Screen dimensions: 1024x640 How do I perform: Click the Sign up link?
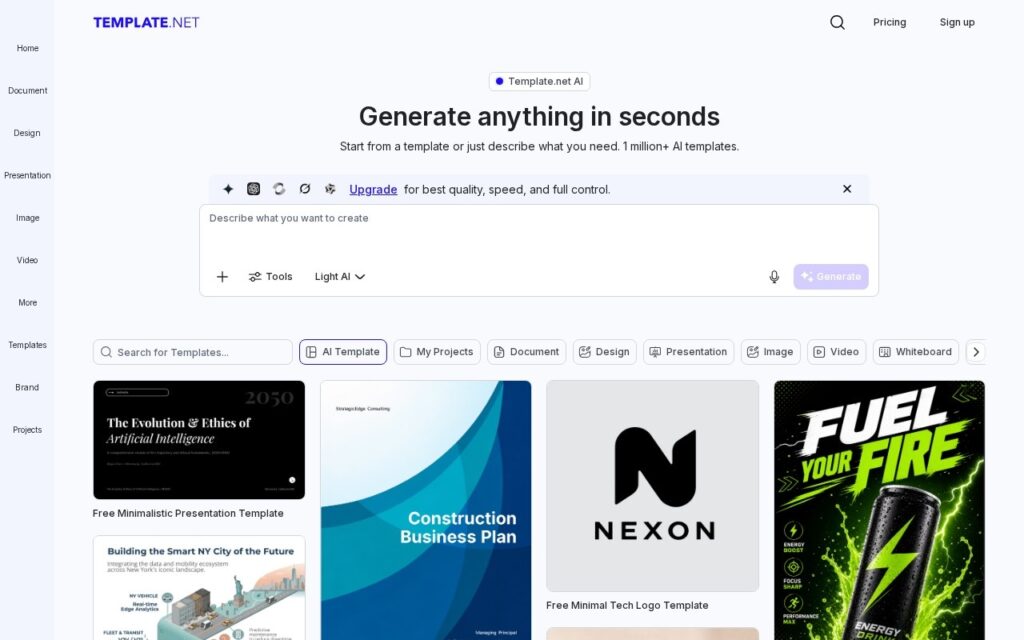[957, 22]
